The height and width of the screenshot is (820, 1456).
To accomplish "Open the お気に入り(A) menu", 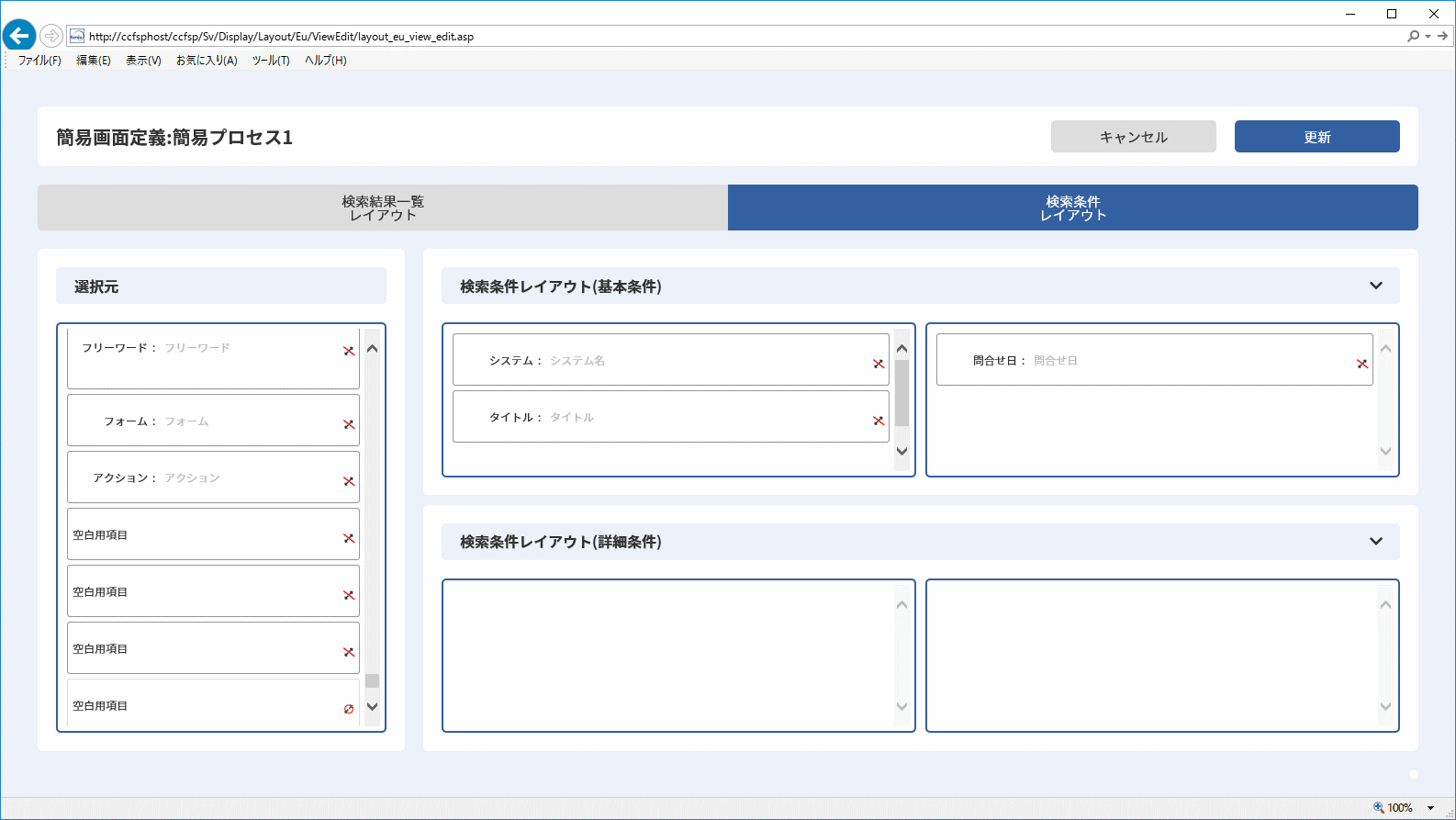I will 207,61.
